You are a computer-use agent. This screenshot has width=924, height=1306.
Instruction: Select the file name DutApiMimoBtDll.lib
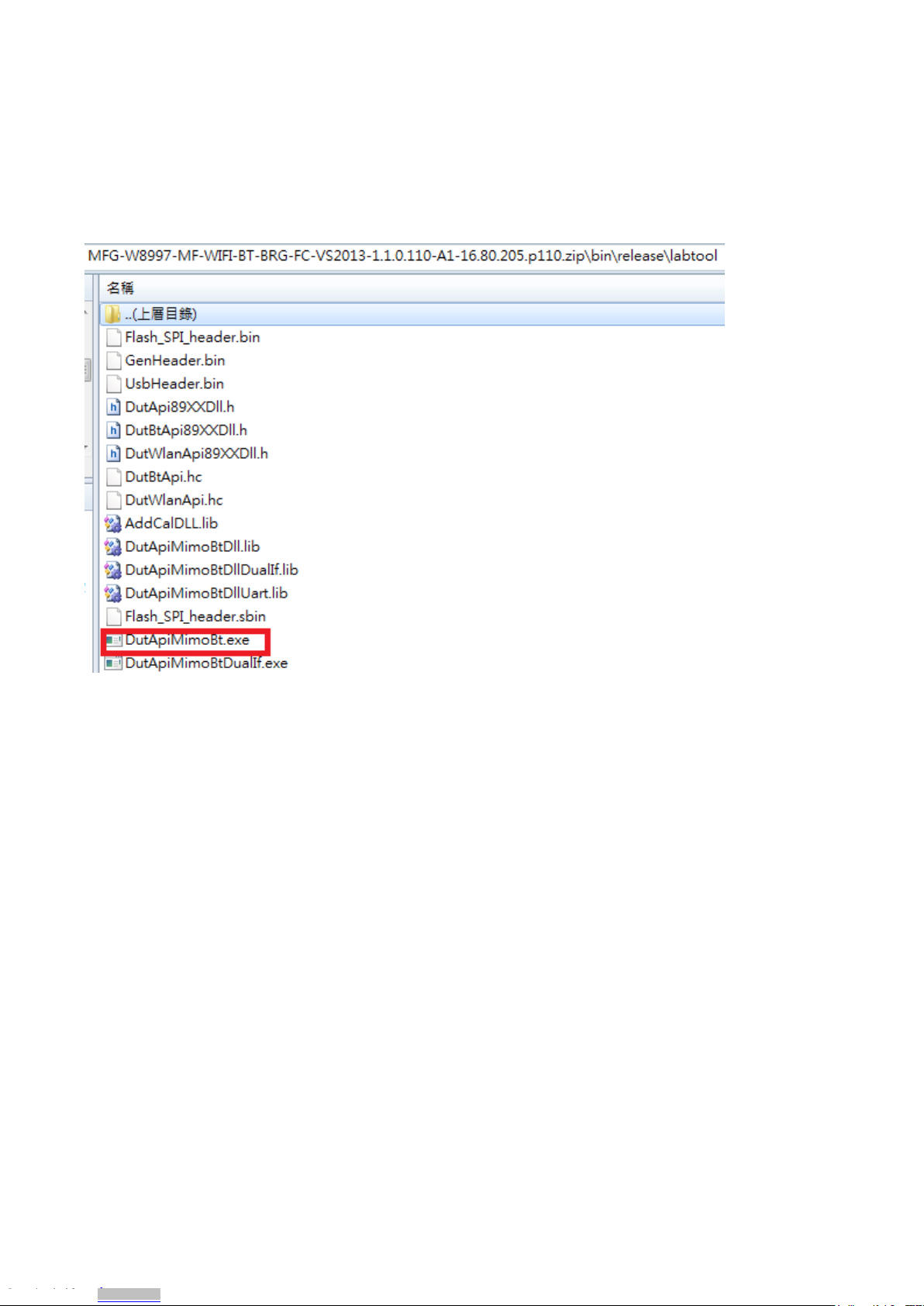(192, 546)
